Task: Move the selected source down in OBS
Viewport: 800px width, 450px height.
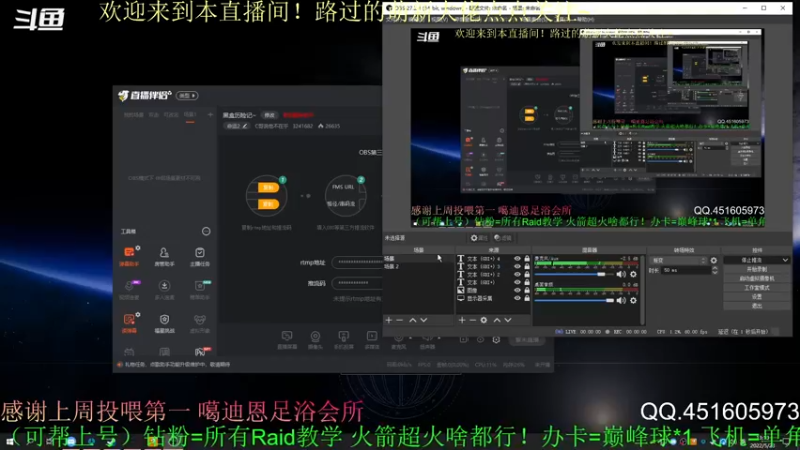Action: point(508,320)
